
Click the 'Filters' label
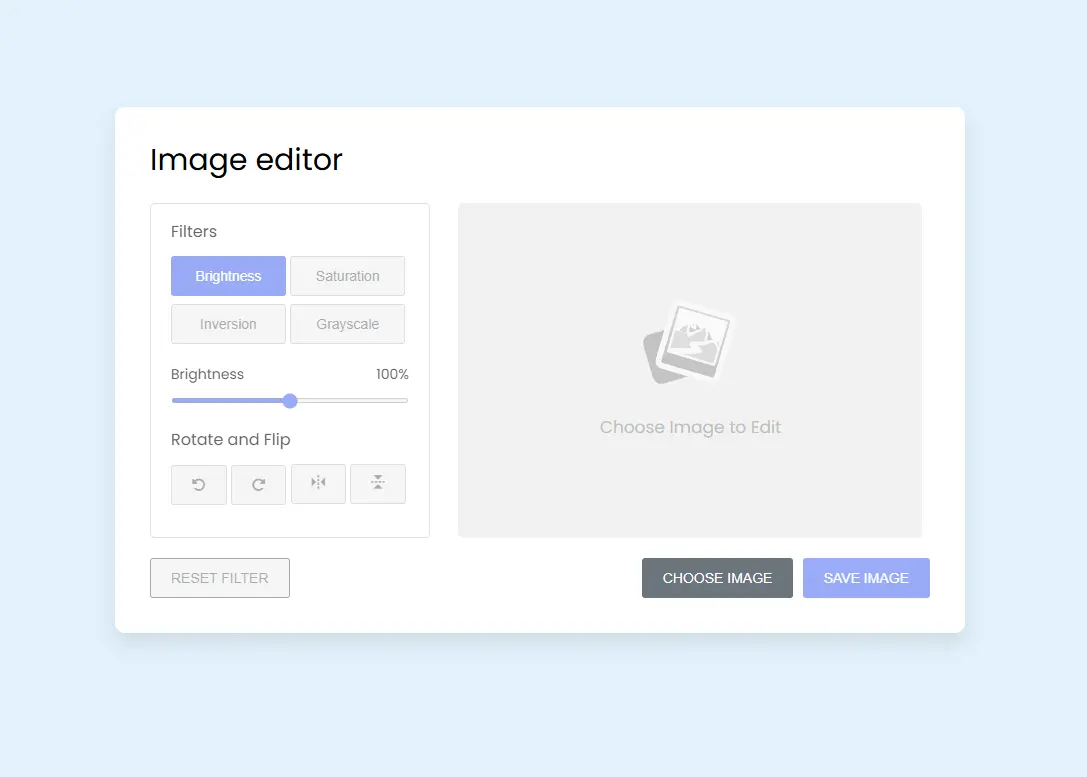tap(194, 232)
